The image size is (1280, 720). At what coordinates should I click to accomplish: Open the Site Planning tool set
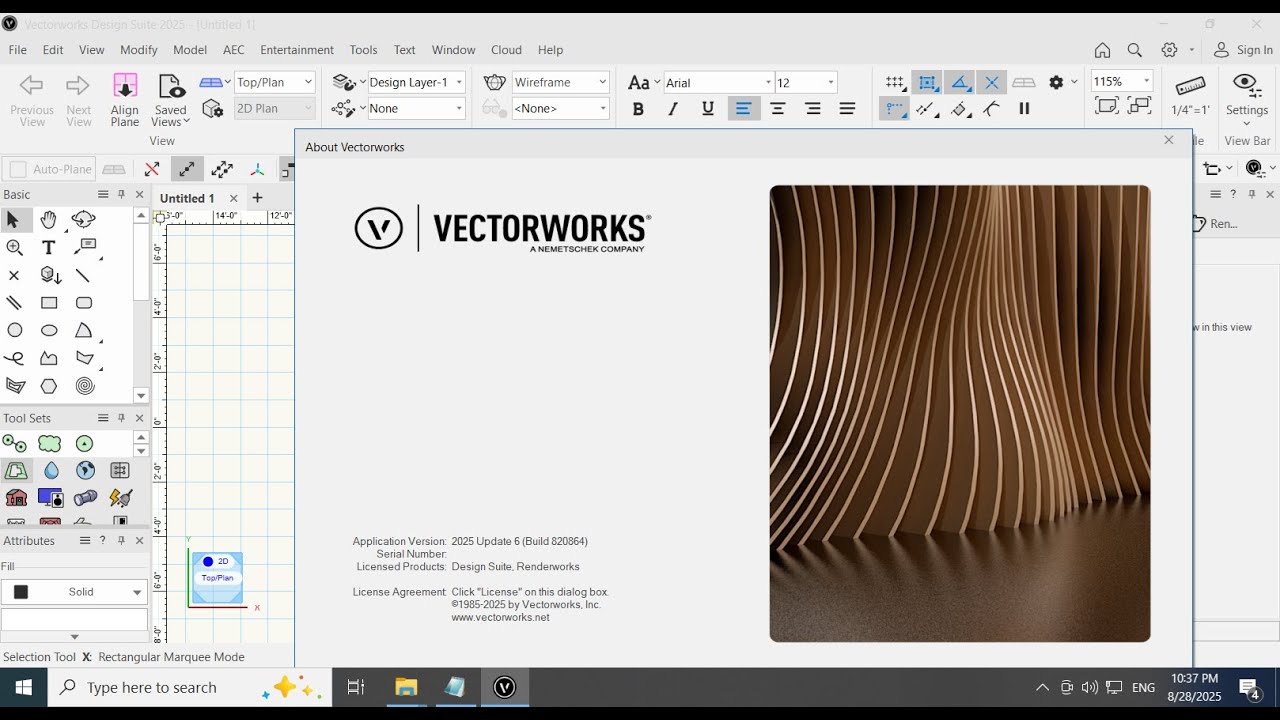click(16, 470)
